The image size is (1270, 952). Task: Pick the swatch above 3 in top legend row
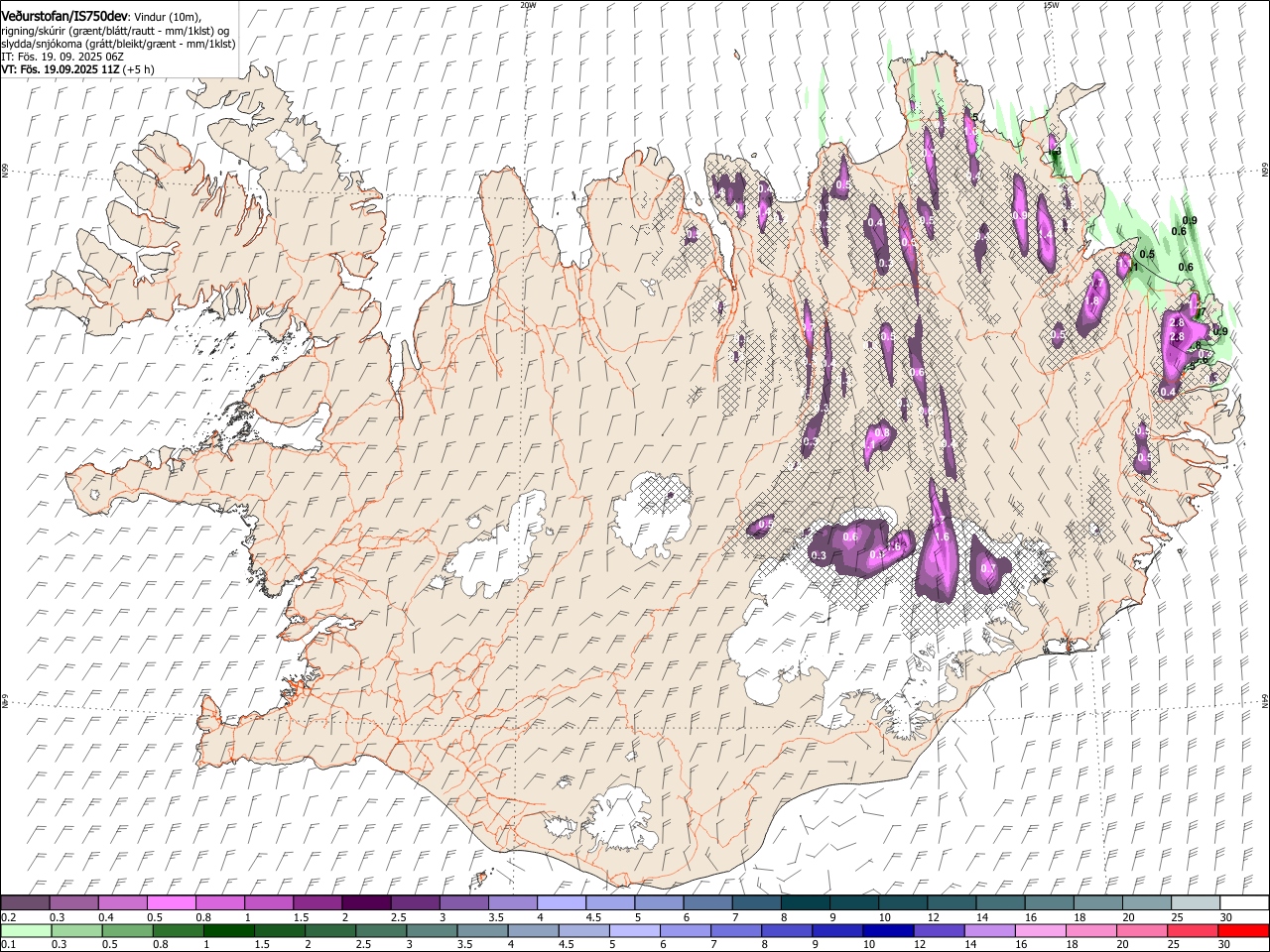(463, 903)
